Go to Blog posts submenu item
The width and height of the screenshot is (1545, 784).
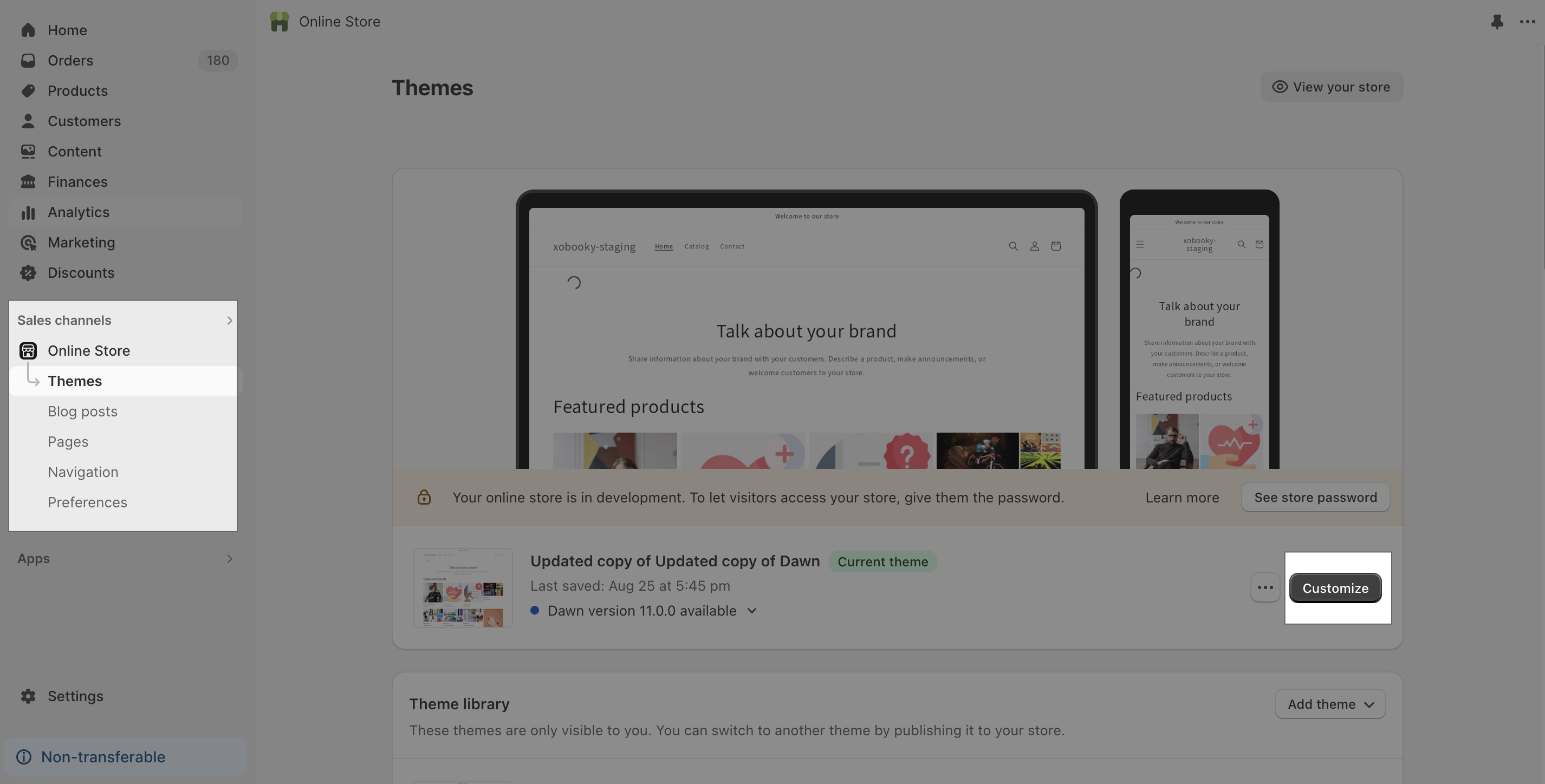click(82, 412)
